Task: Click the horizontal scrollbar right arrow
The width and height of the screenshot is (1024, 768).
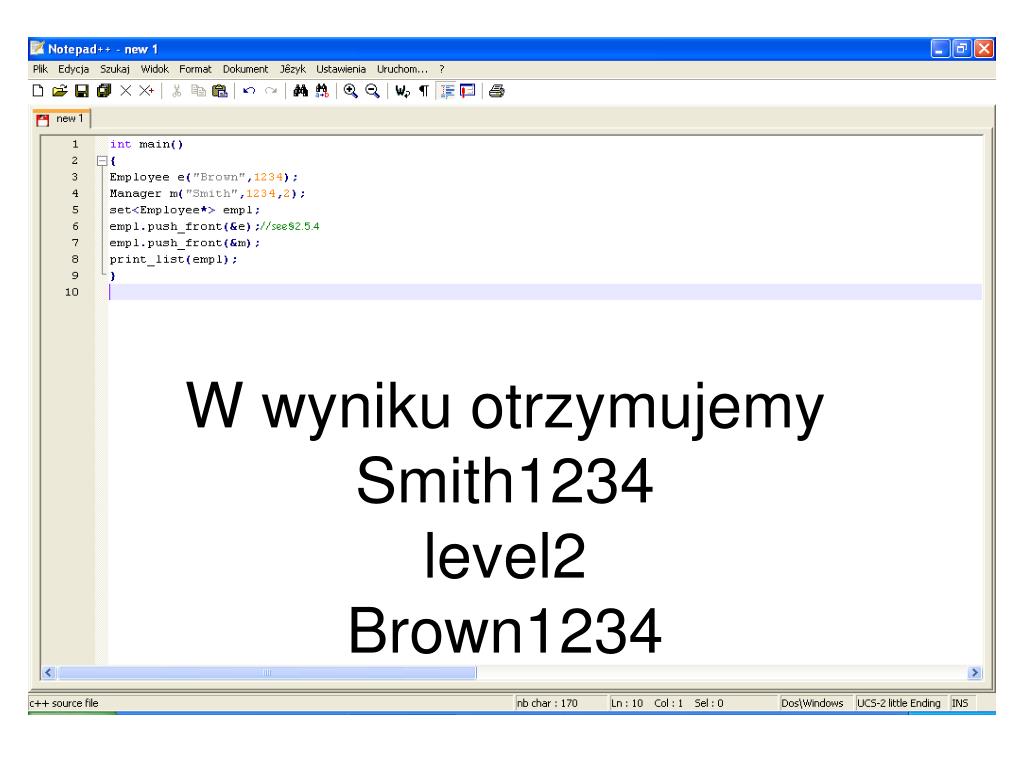Action: point(974,673)
